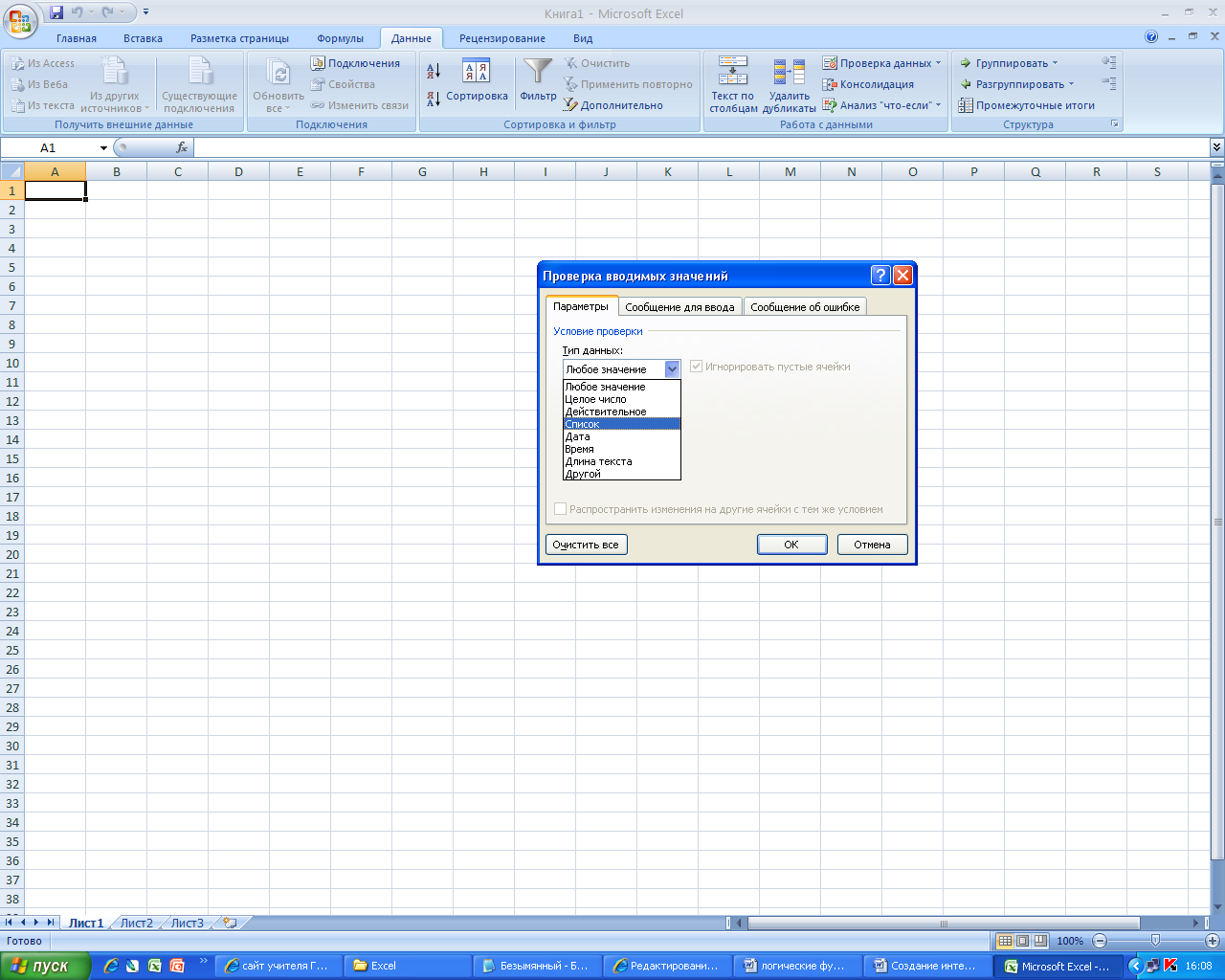Switch to the логические фу... taskbar window

click(799, 966)
